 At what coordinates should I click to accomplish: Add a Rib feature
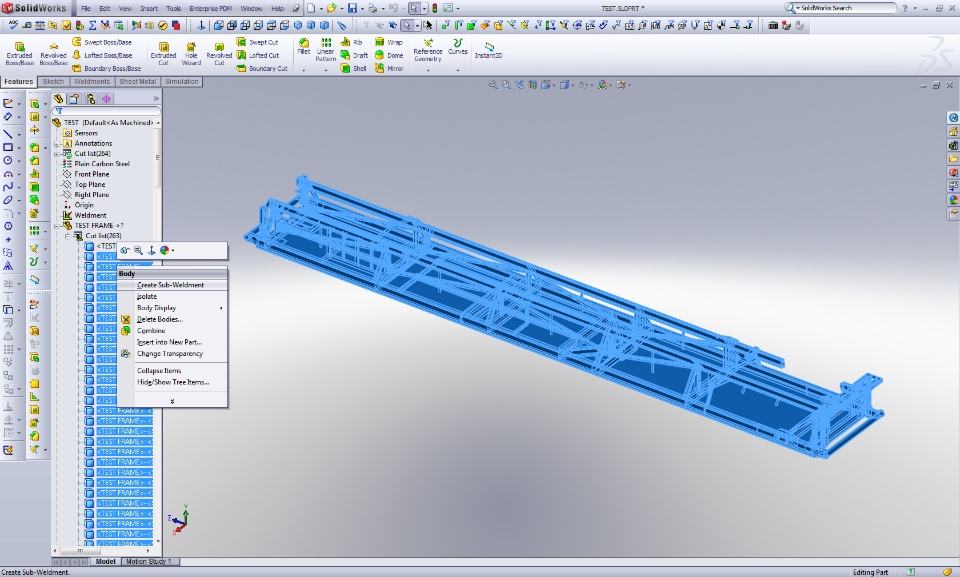351,42
